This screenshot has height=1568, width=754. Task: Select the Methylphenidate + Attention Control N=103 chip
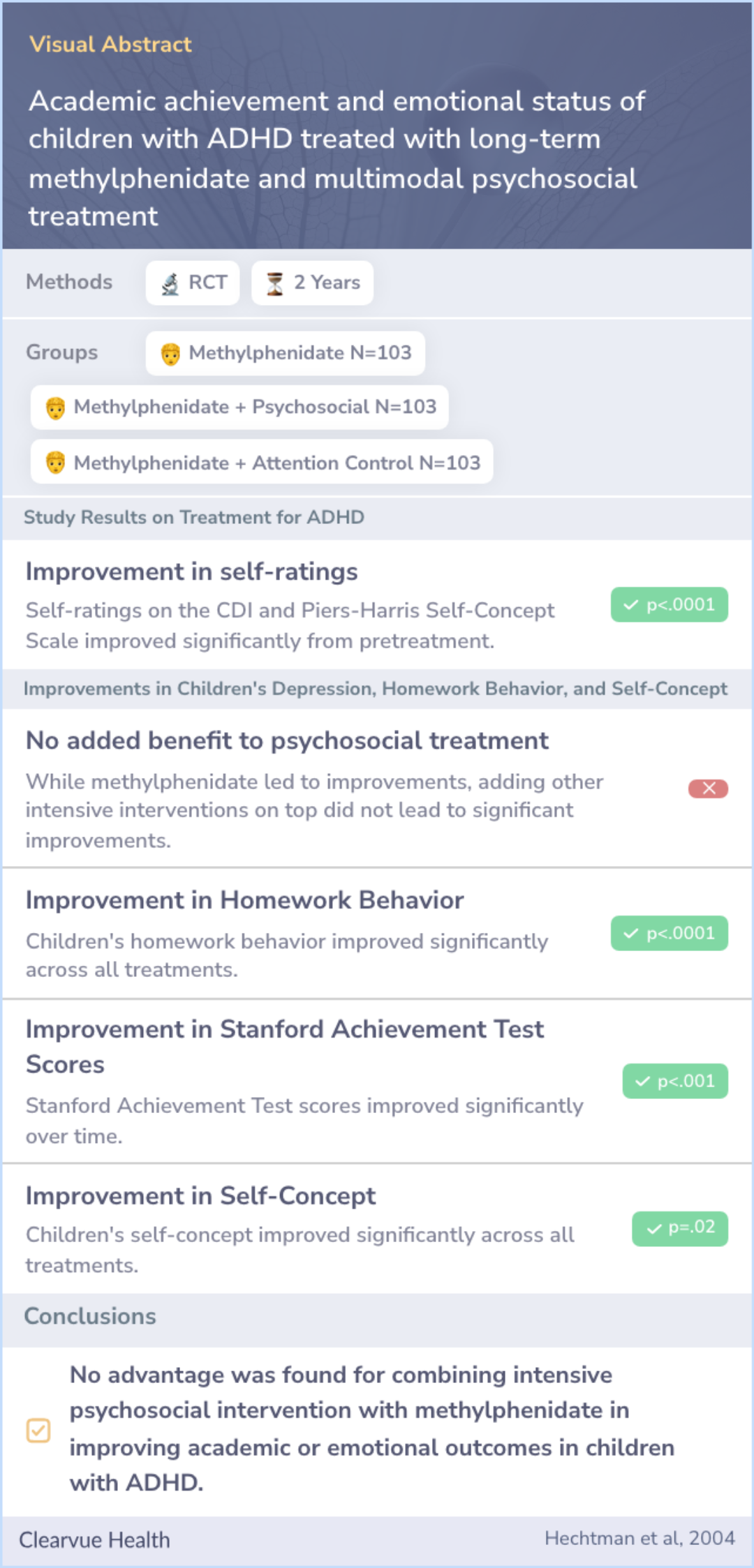pyautogui.click(x=262, y=462)
